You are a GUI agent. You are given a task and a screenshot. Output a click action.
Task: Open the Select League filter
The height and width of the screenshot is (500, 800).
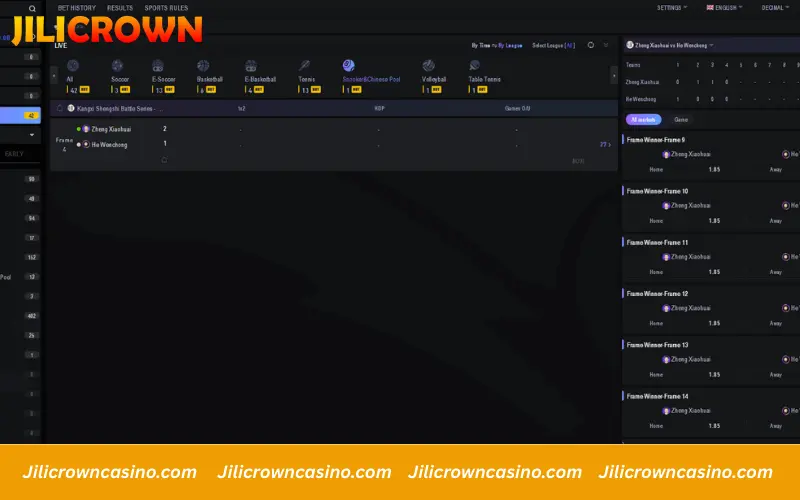tap(554, 45)
